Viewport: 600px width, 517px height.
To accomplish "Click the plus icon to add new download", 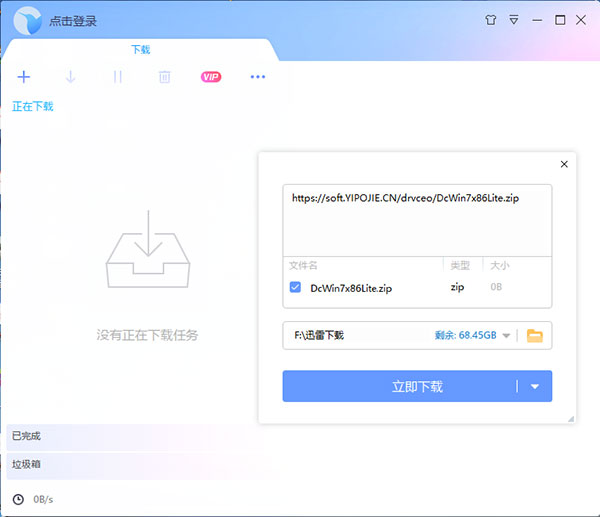I will (24, 77).
